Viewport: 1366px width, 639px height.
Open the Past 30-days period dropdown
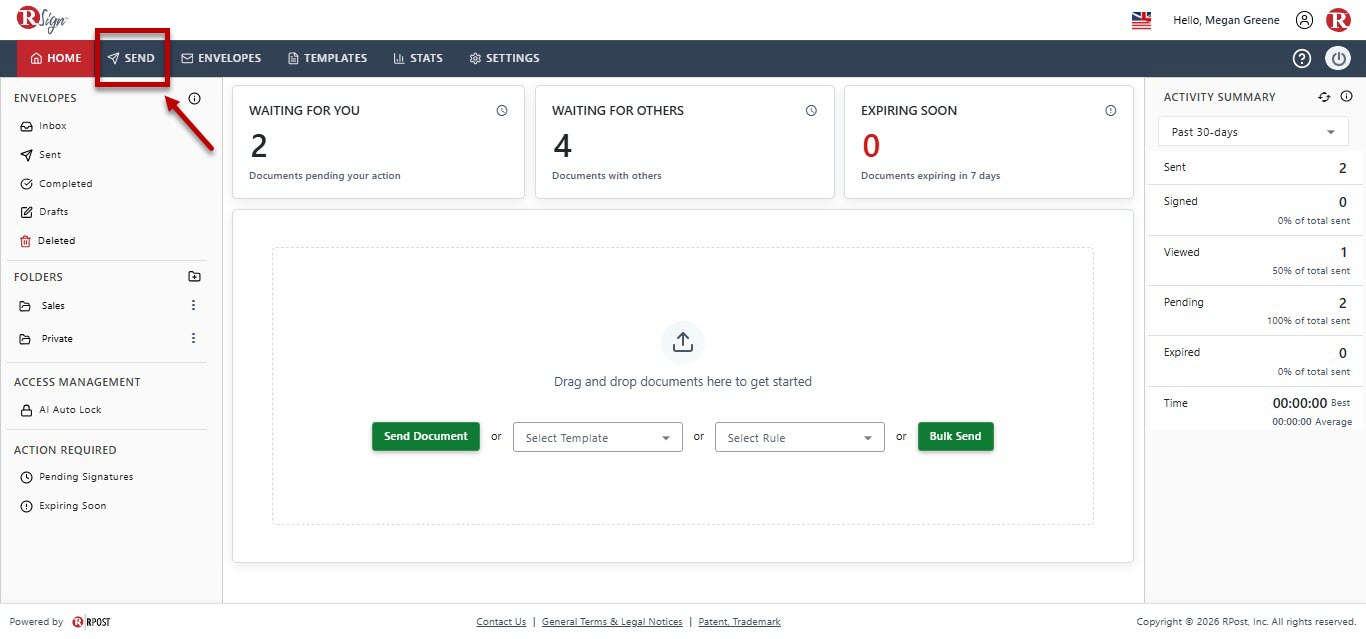point(1253,132)
